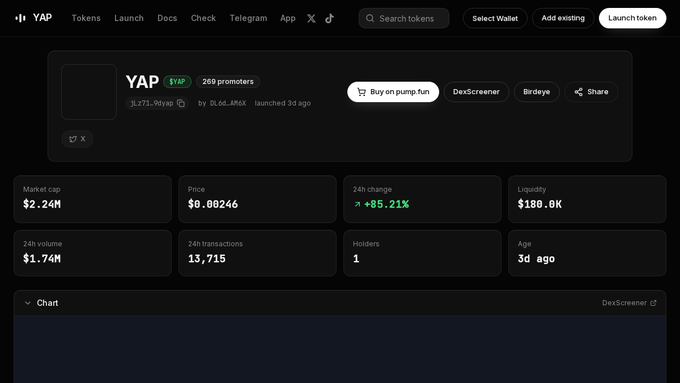Click the Price value $0.00246

(213, 204)
